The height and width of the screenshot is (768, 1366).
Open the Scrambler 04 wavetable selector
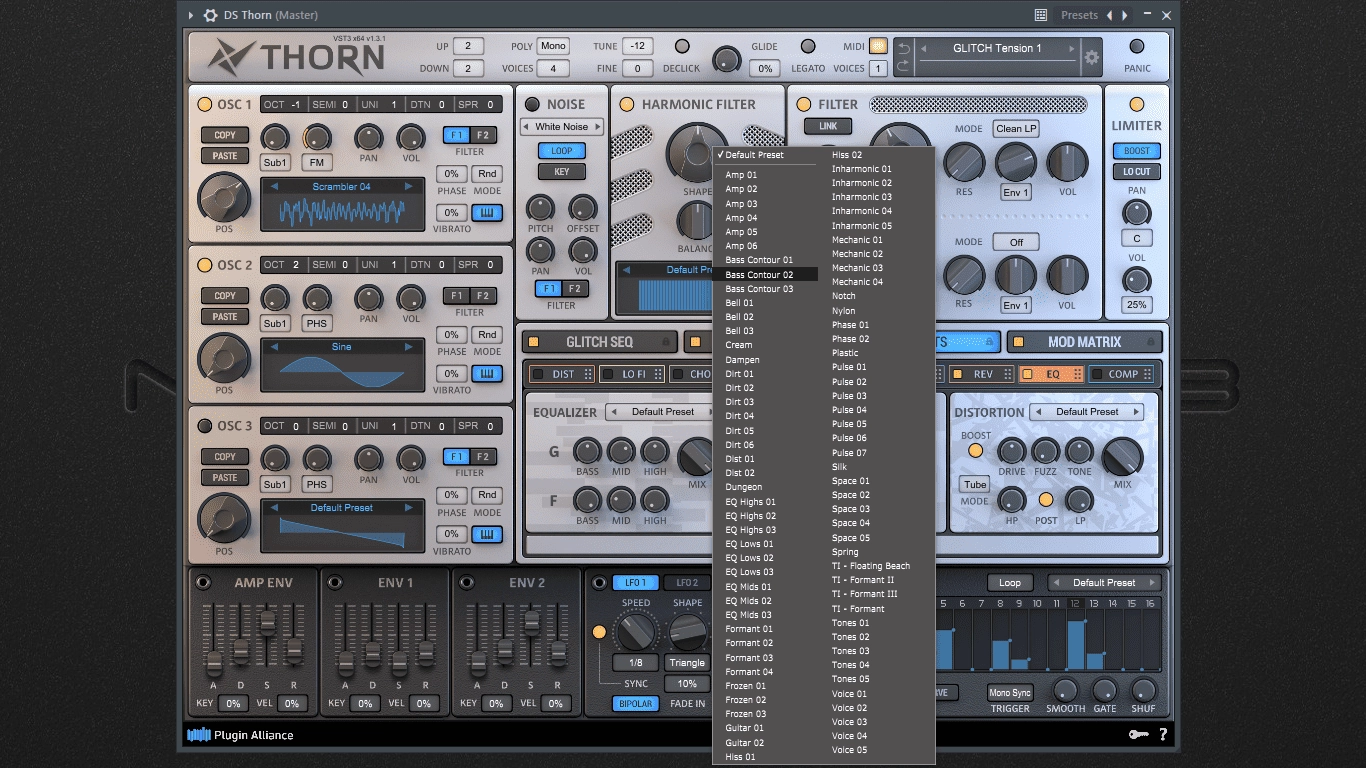coord(342,187)
